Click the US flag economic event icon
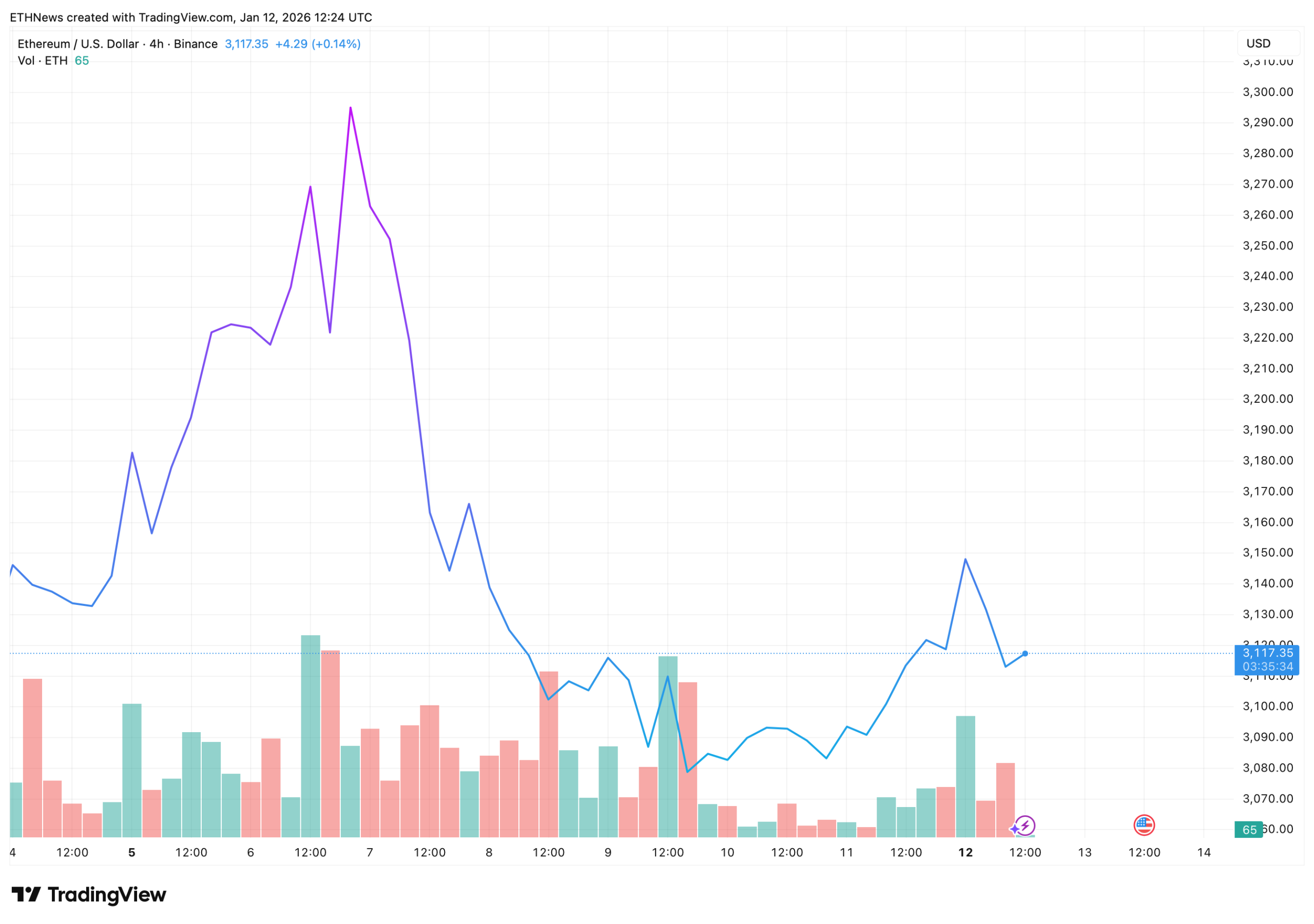Screen dimensions: 1314x924 1144,825
